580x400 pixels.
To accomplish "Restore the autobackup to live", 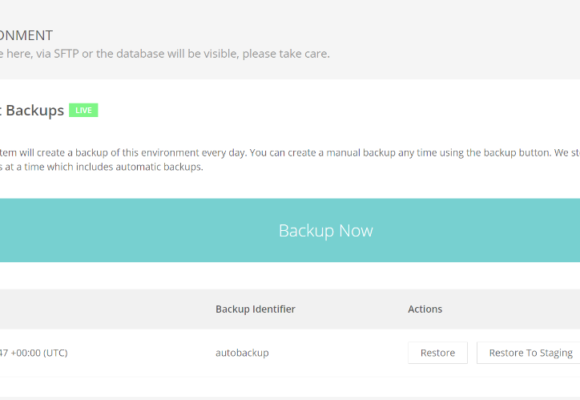I will coord(438,353).
